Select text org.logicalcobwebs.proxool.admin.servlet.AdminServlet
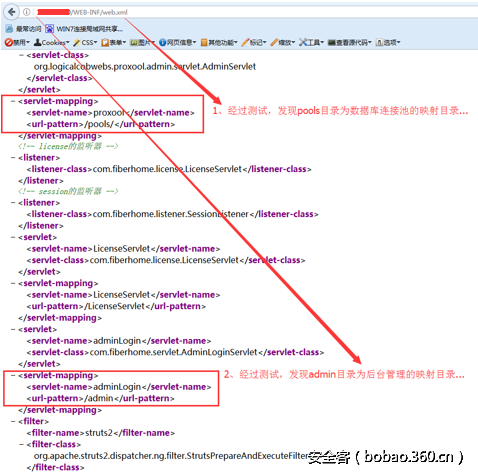This screenshot has height=475, width=478. [145, 67]
